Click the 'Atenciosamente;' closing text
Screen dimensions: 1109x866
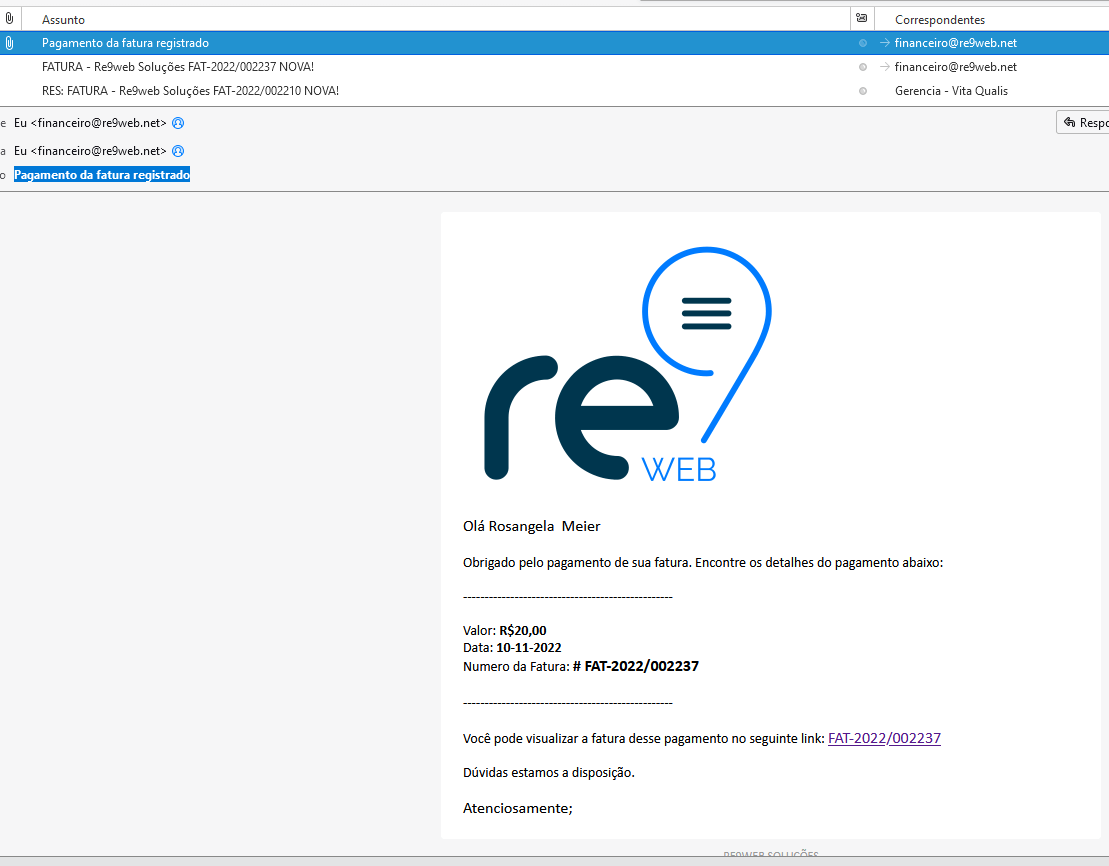[518, 809]
